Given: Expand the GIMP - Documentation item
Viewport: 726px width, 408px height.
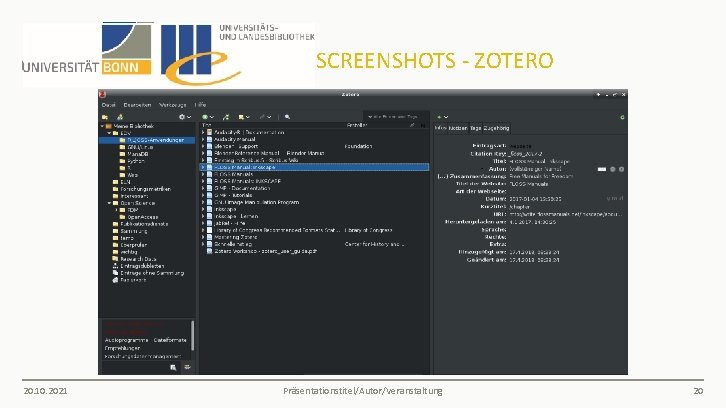Looking at the screenshot, I should (x=203, y=188).
